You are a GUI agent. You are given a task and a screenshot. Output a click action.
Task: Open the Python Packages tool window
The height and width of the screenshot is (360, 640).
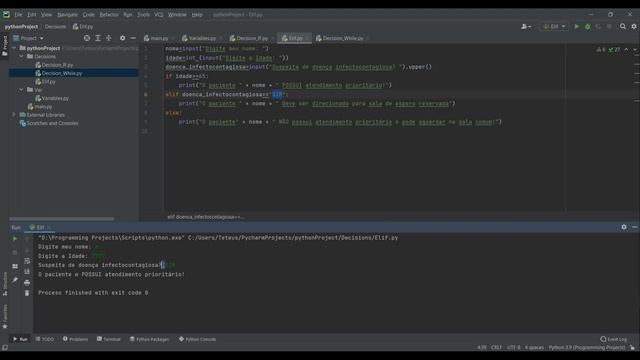click(149, 339)
